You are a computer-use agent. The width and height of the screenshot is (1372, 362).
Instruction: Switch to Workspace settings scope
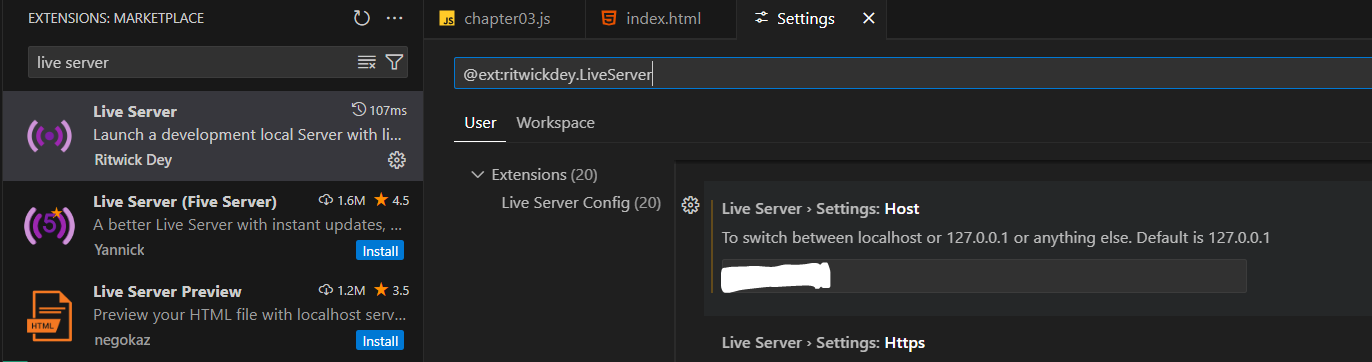(x=555, y=123)
